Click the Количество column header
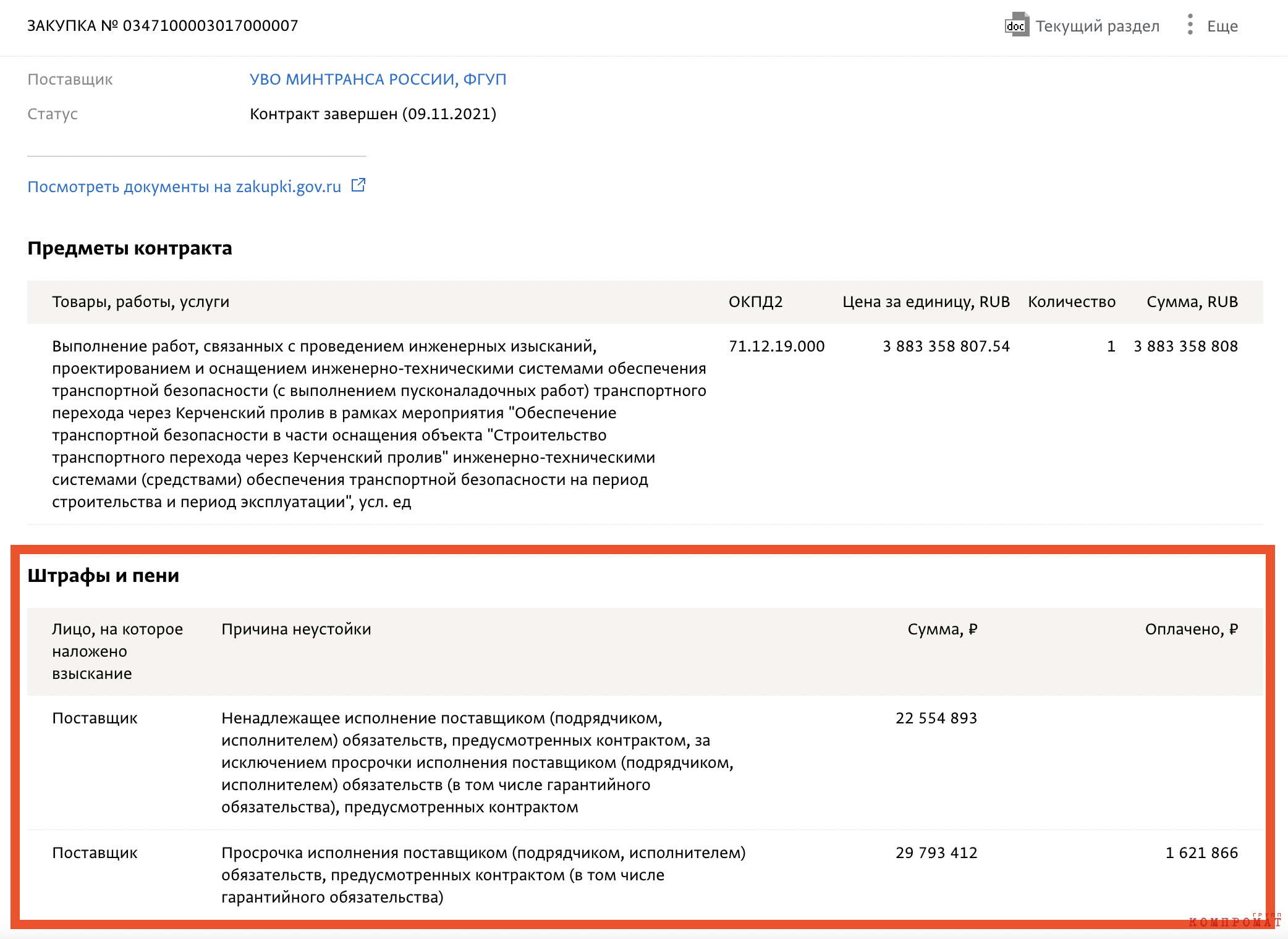The height and width of the screenshot is (939, 1288). [1072, 301]
